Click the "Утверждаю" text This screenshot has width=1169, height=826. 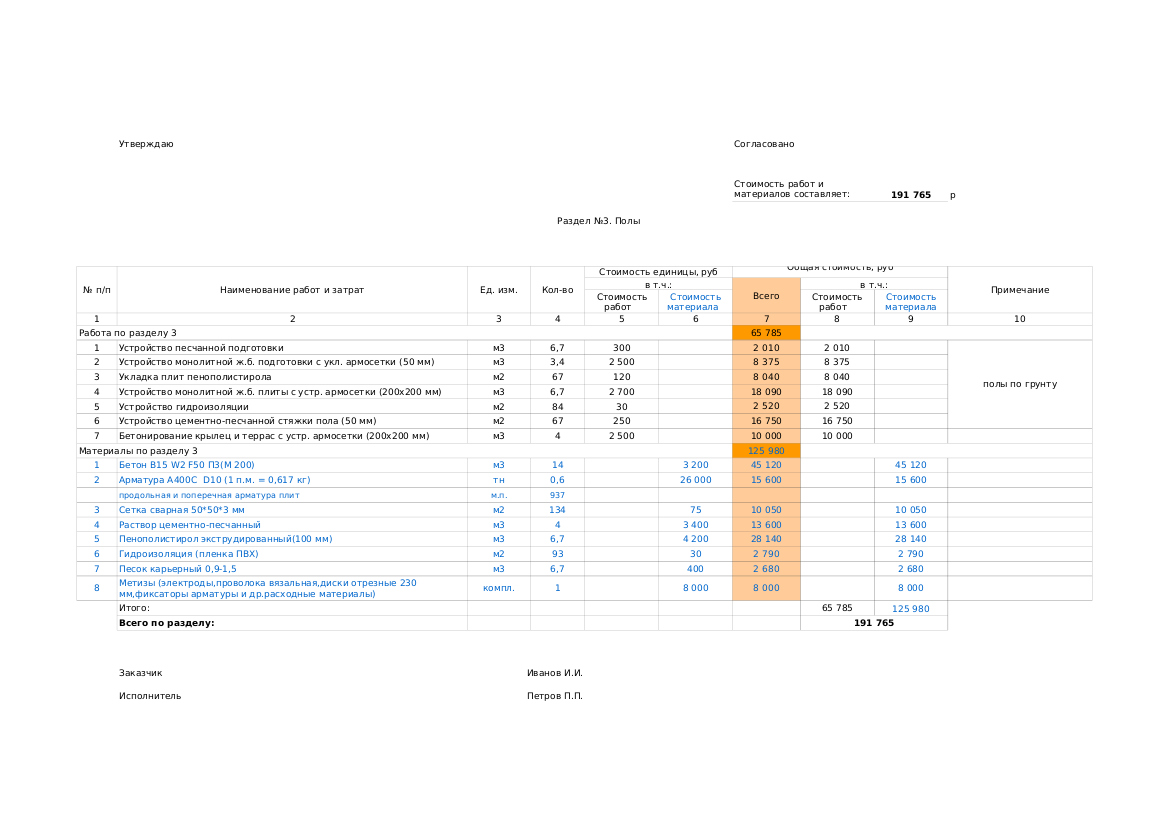[x=146, y=144]
